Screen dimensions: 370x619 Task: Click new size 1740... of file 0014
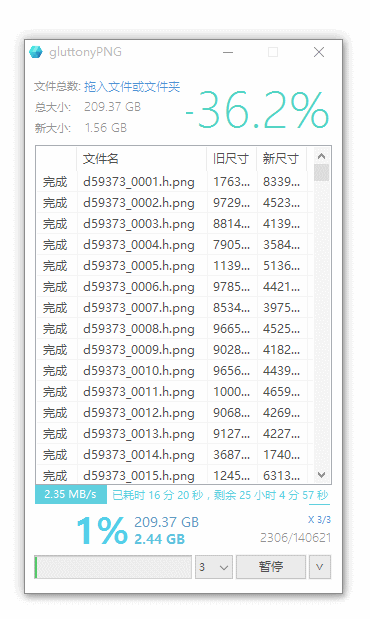(282, 454)
